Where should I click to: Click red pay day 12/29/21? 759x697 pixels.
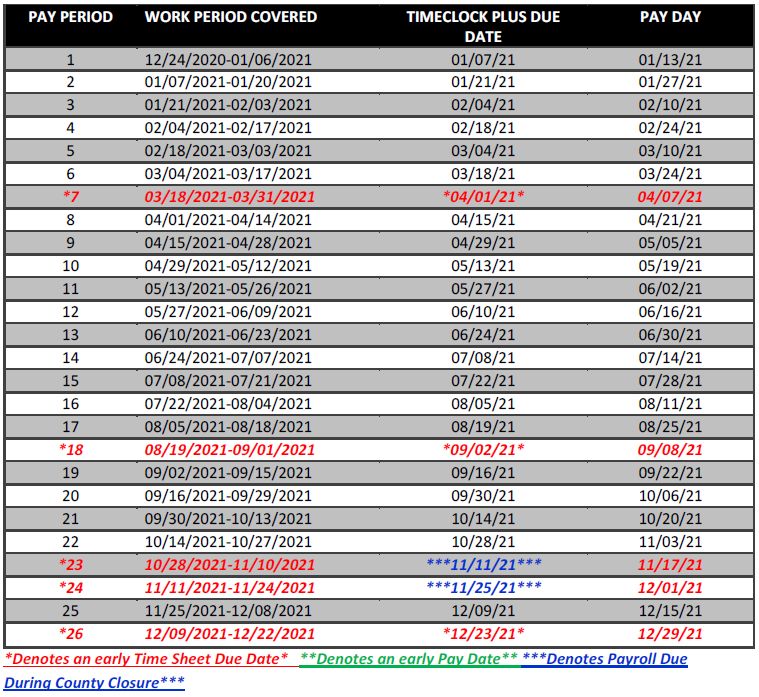670,634
